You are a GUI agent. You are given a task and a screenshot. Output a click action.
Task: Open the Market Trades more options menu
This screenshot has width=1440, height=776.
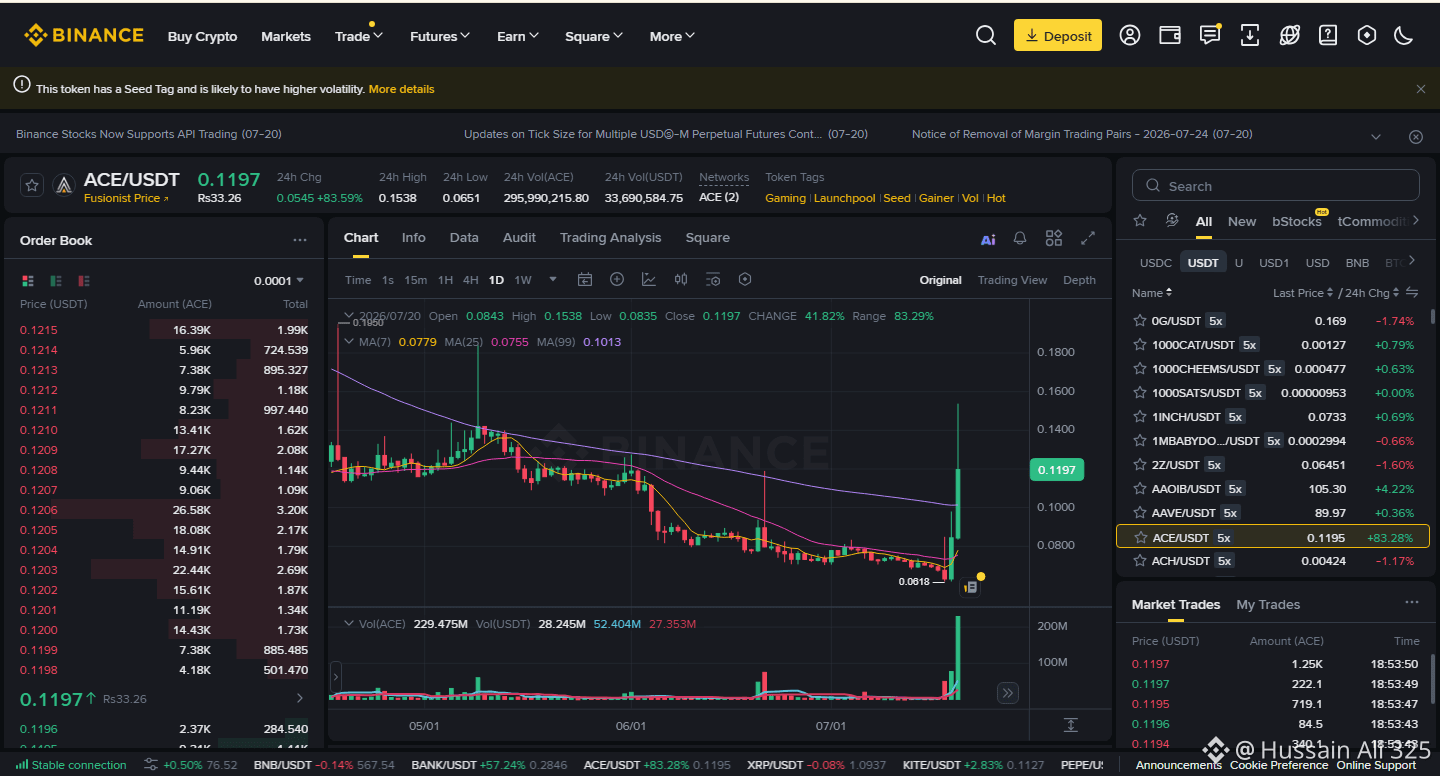(x=1412, y=603)
